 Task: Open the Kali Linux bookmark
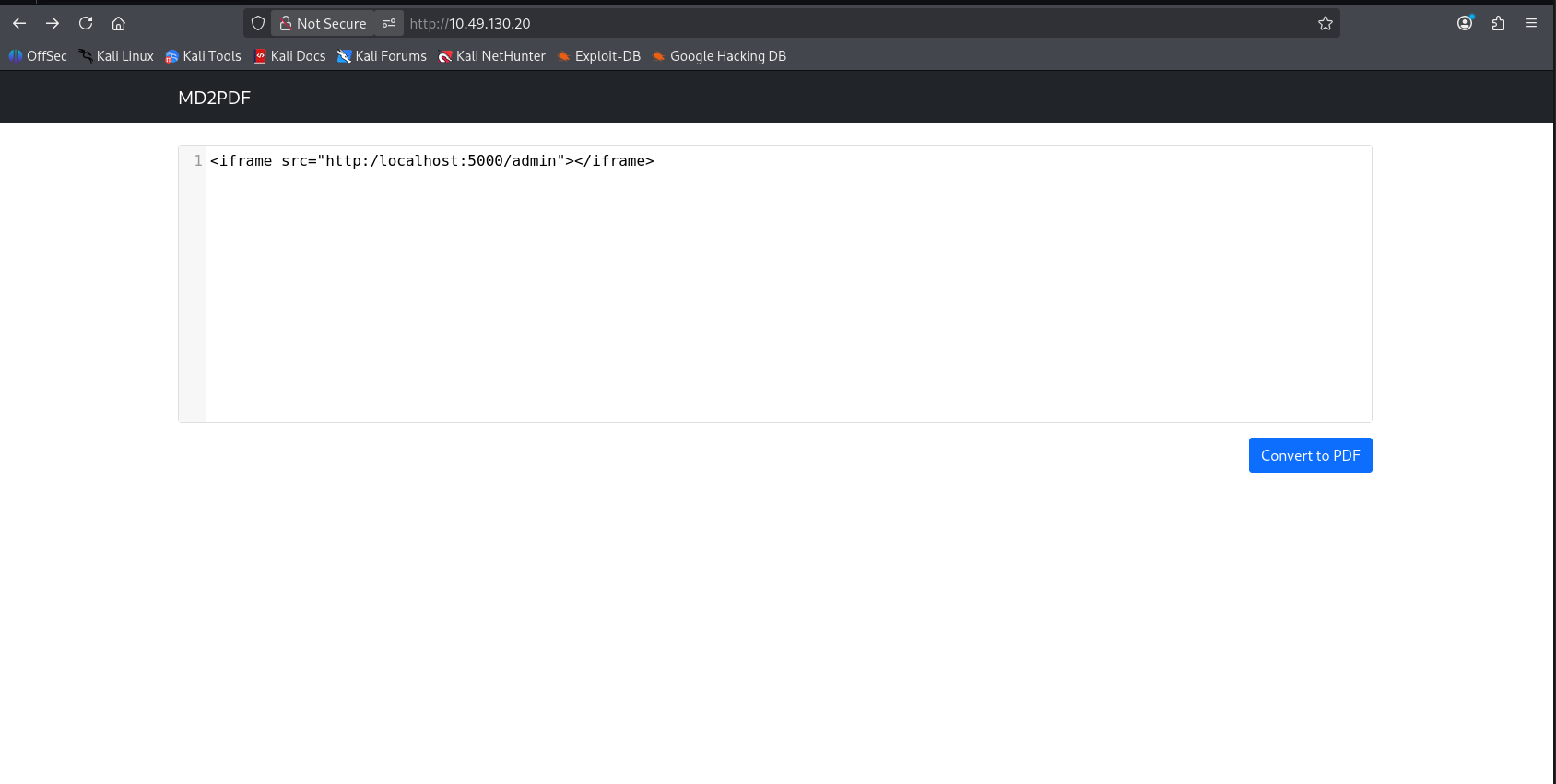pyautogui.click(x=116, y=56)
